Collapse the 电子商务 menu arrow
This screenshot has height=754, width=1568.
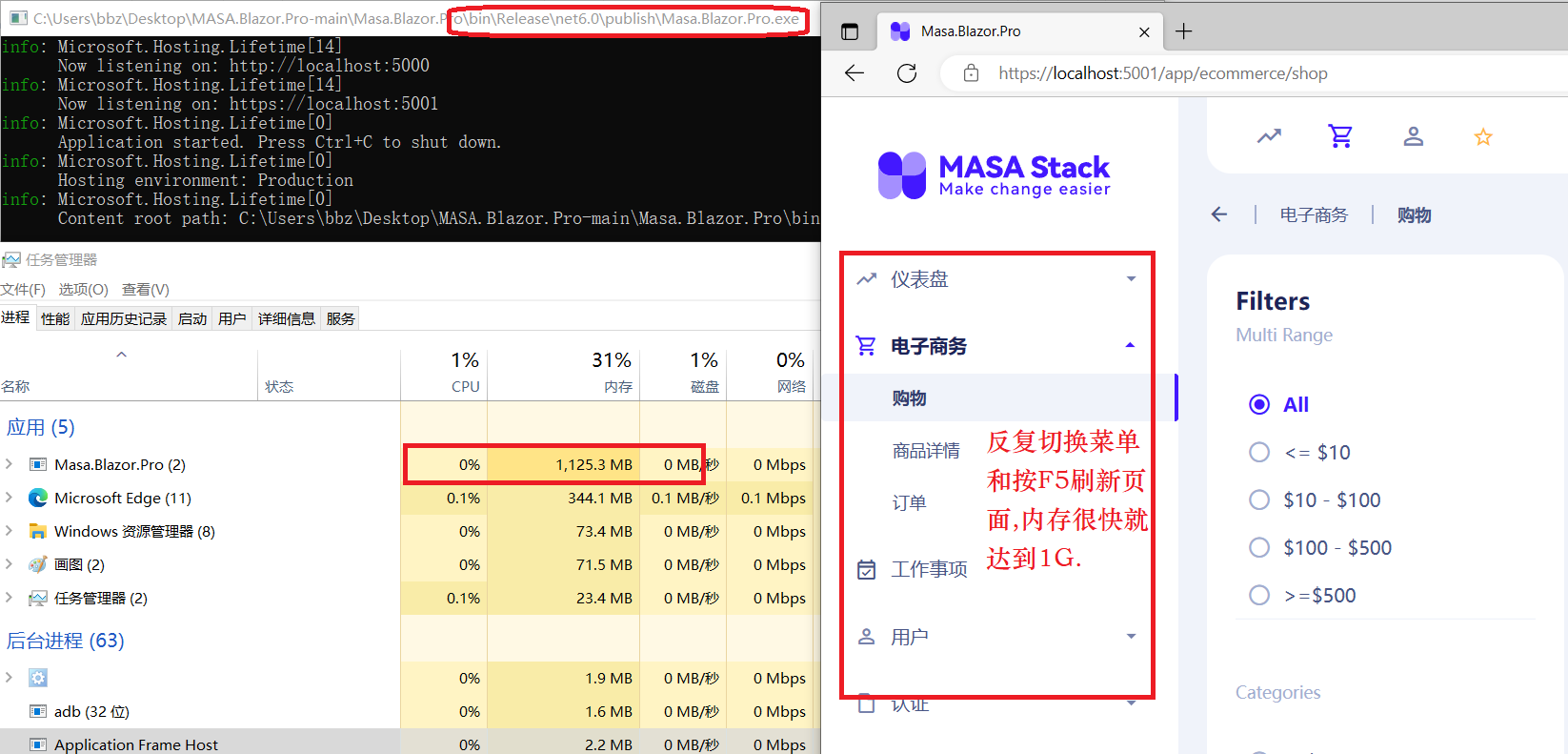pyautogui.click(x=1131, y=345)
